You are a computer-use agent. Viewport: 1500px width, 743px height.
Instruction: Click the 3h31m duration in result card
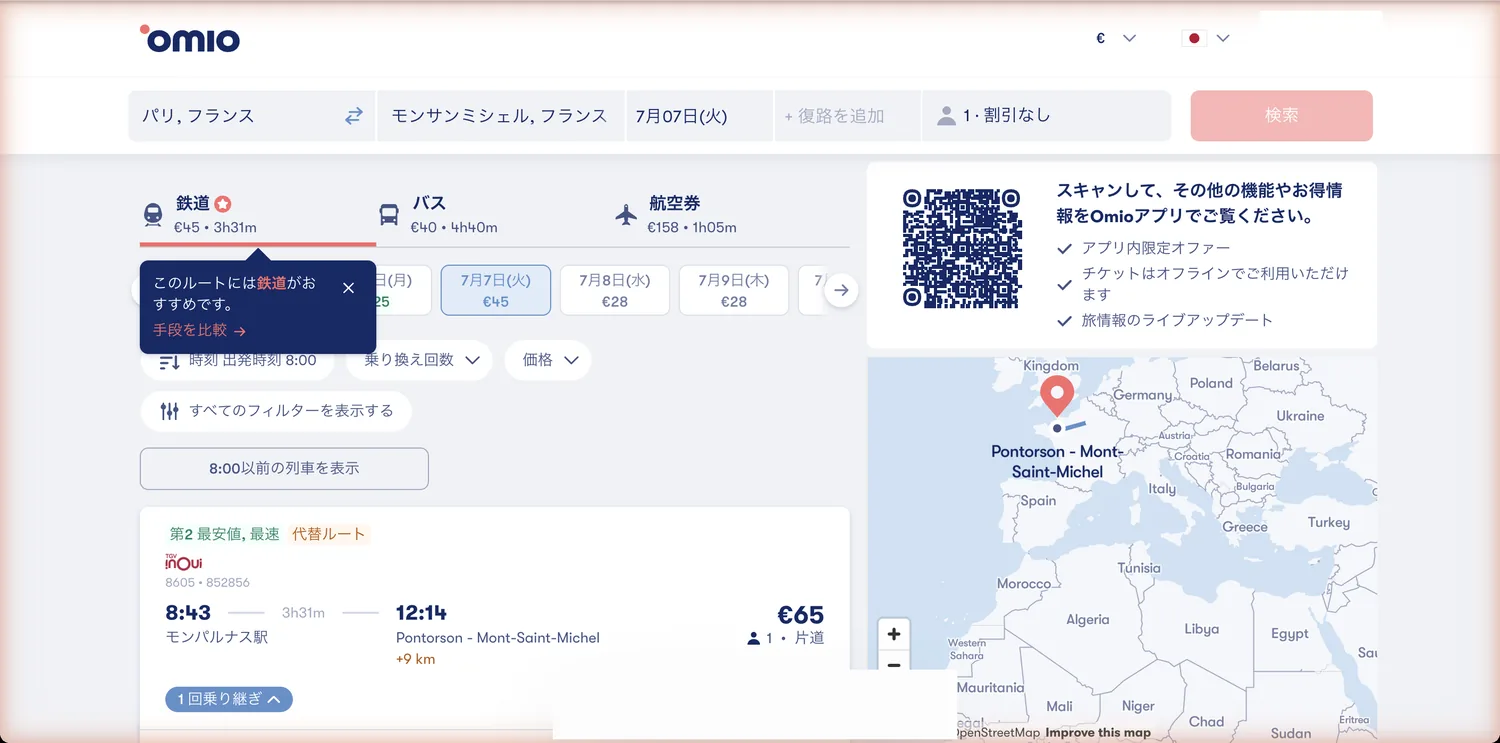[x=303, y=612]
